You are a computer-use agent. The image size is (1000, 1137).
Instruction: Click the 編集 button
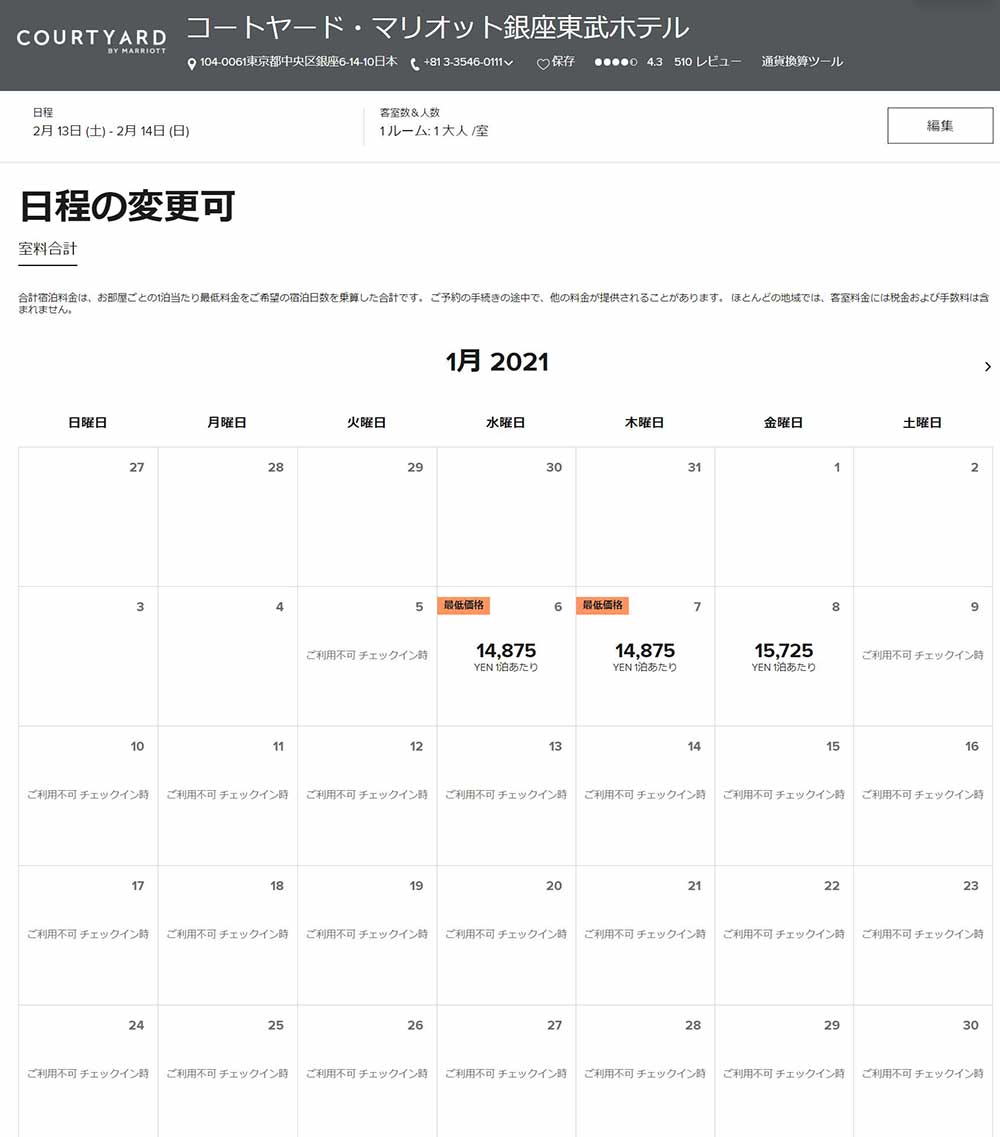pyautogui.click(x=940, y=125)
